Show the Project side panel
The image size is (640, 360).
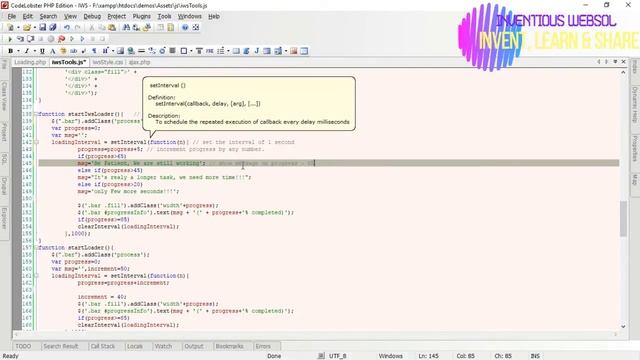coord(4,132)
